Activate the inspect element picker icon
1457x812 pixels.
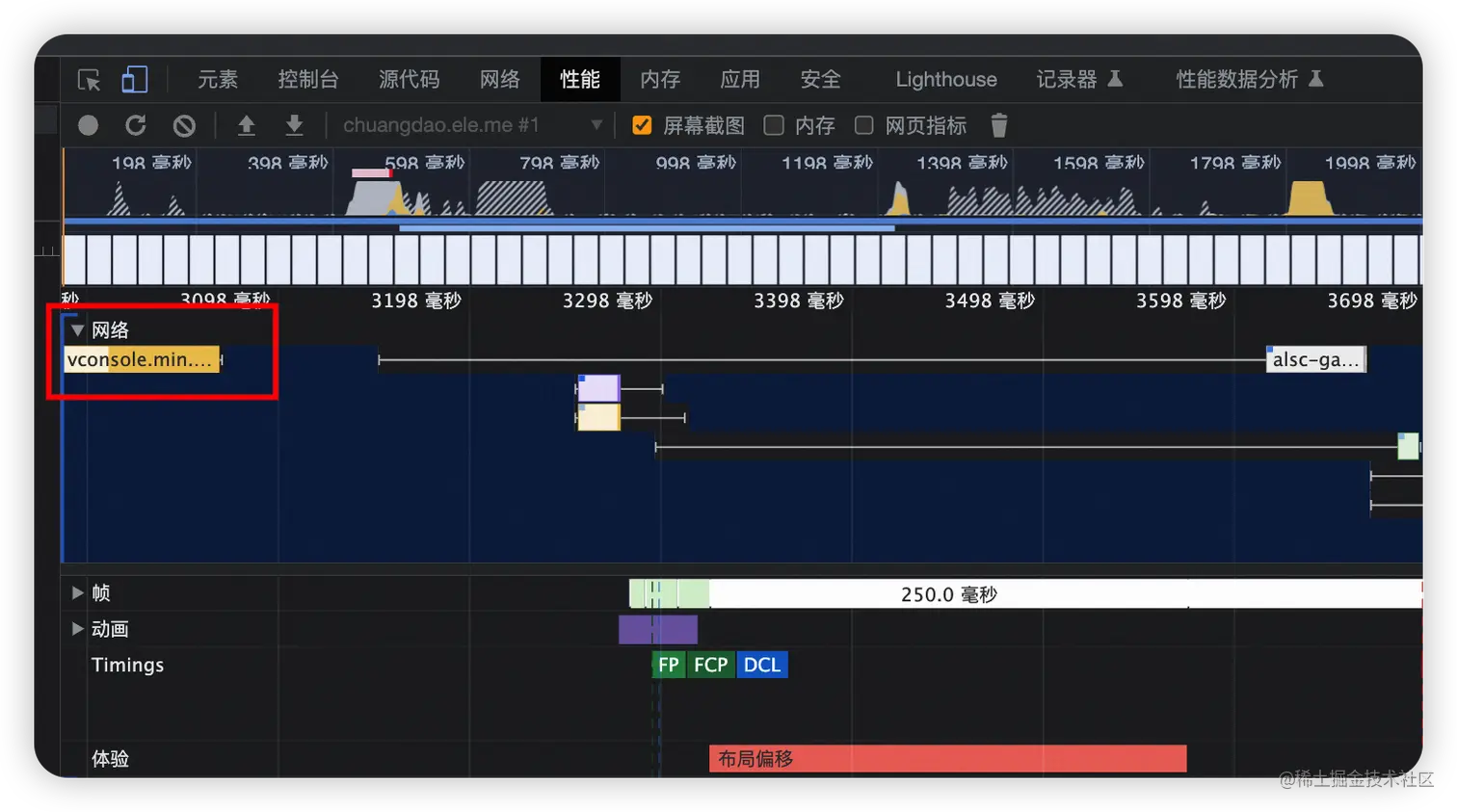(89, 80)
